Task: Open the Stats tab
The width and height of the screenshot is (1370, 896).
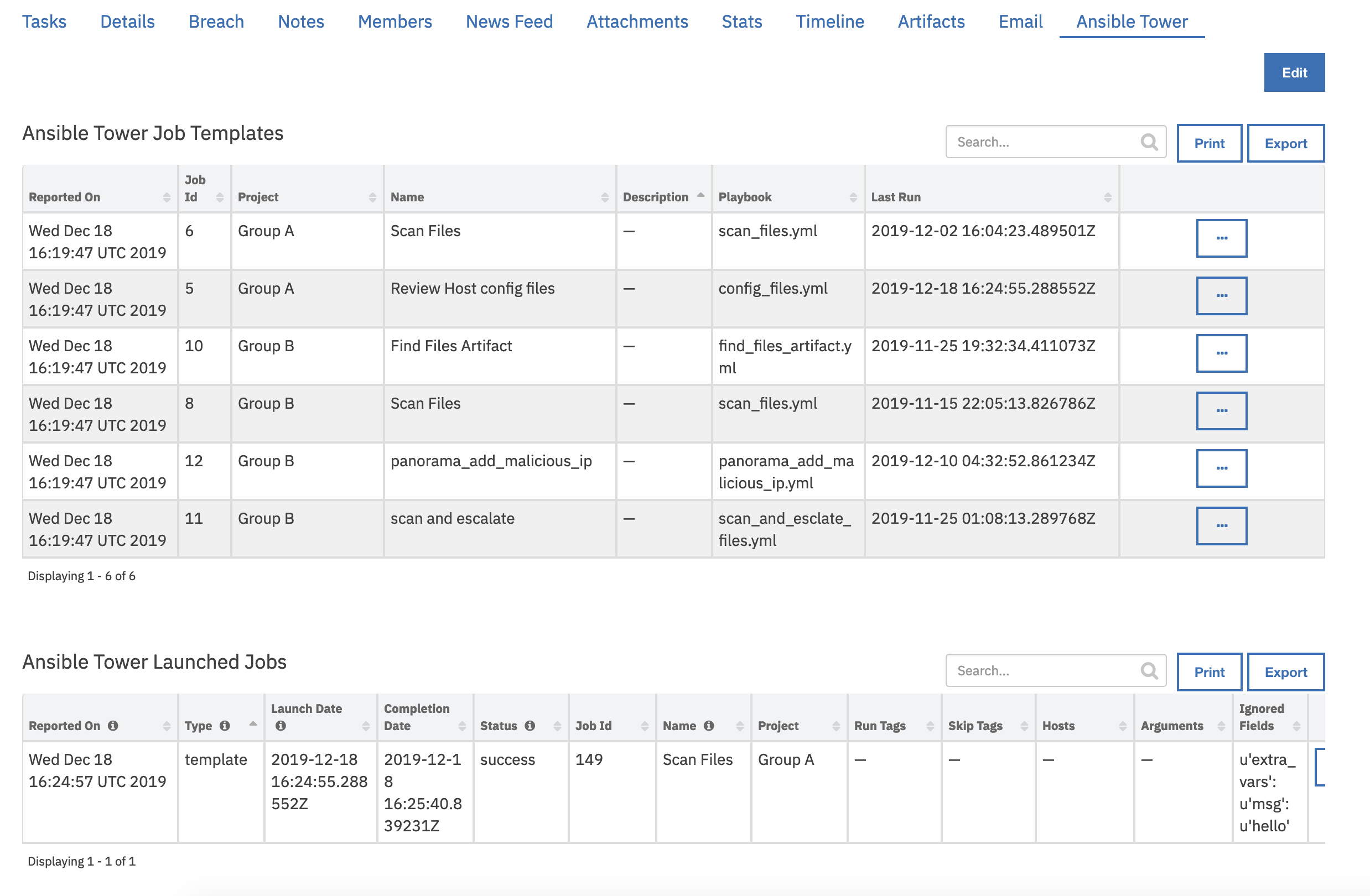Action: coord(742,21)
